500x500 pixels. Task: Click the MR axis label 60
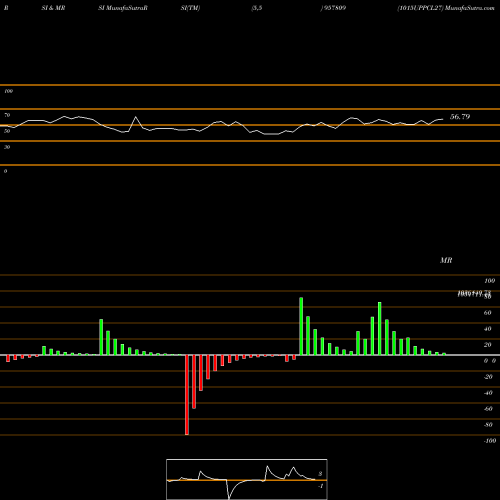(x=487, y=313)
